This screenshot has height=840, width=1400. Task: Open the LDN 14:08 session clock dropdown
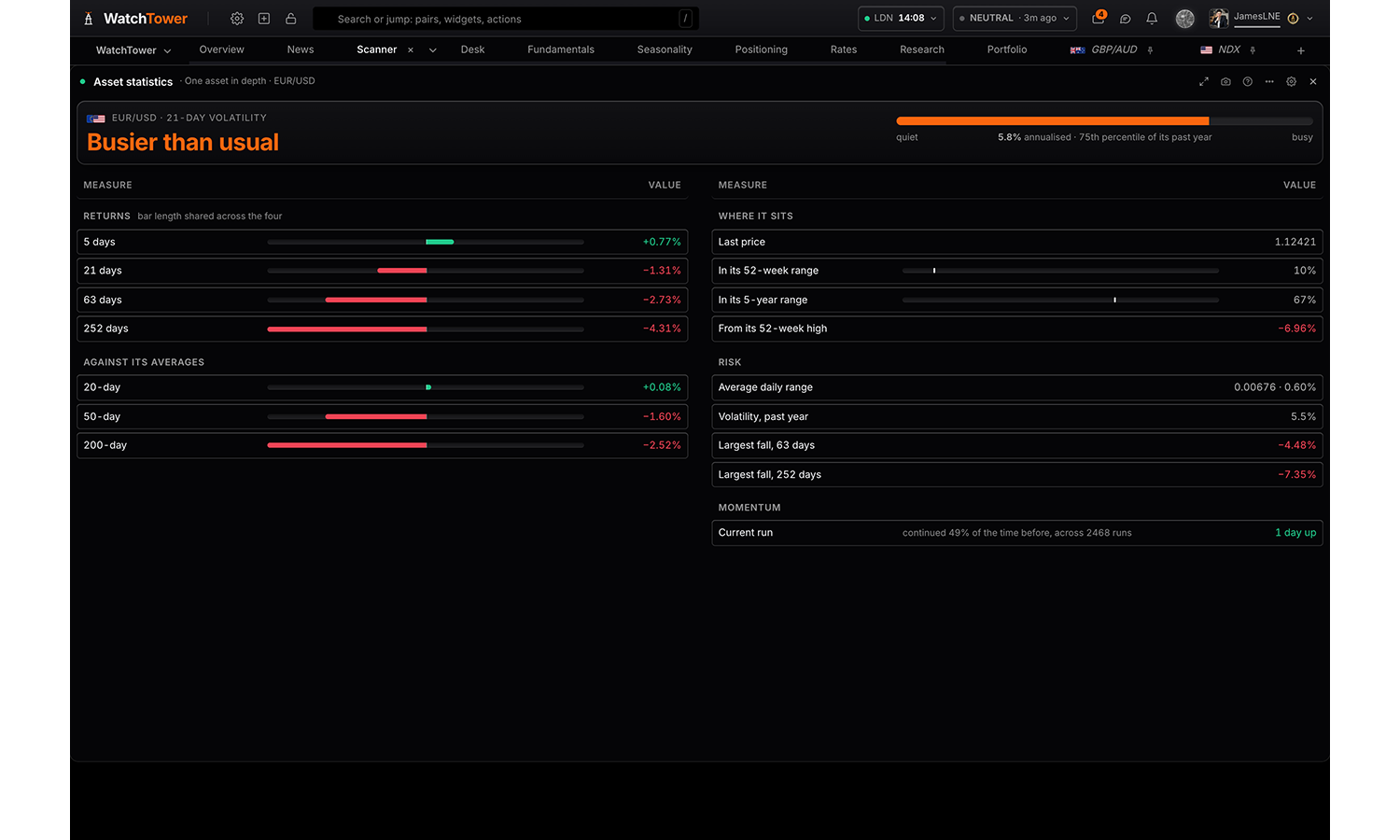(901, 19)
